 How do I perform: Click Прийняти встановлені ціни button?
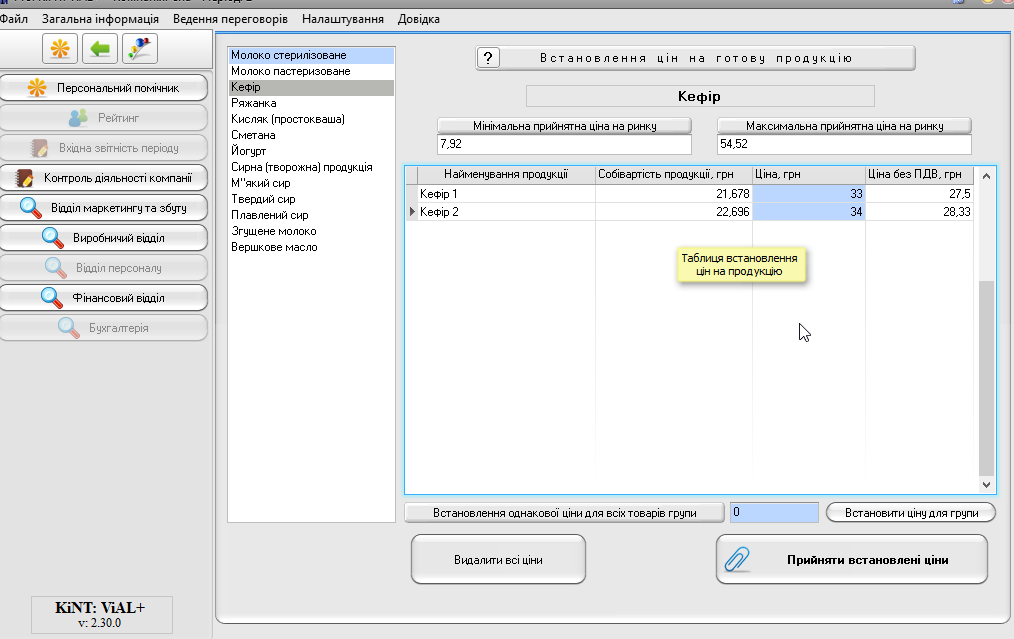click(852, 559)
